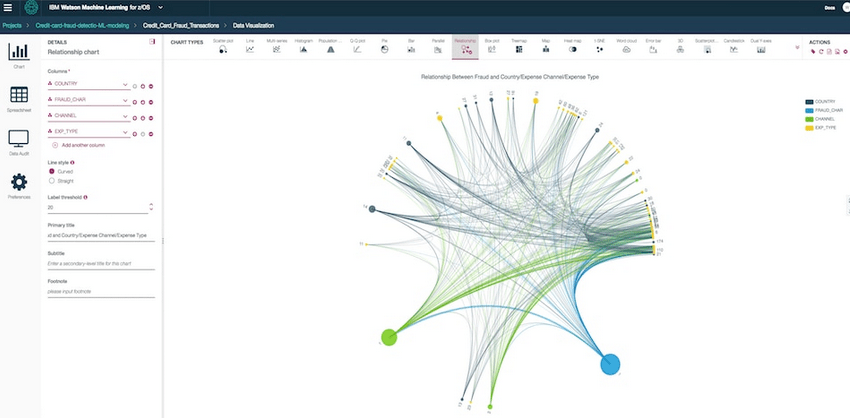
Task: Open the Preferences gear
Action: 18,184
